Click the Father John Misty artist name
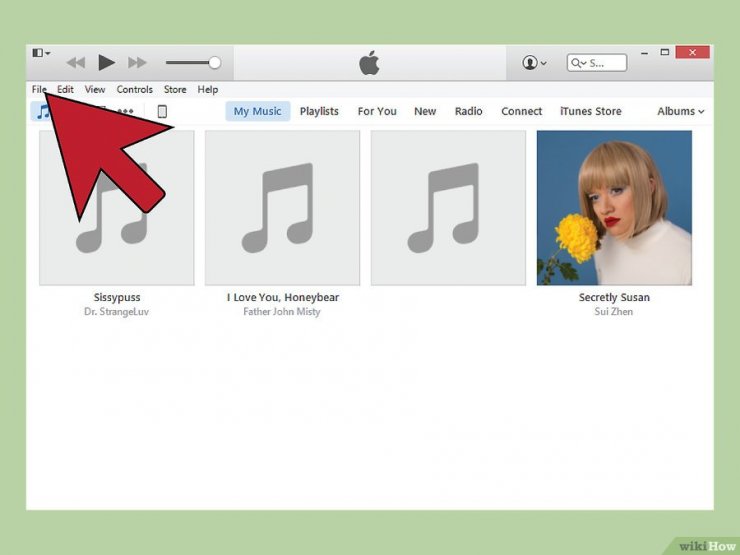 [x=282, y=311]
